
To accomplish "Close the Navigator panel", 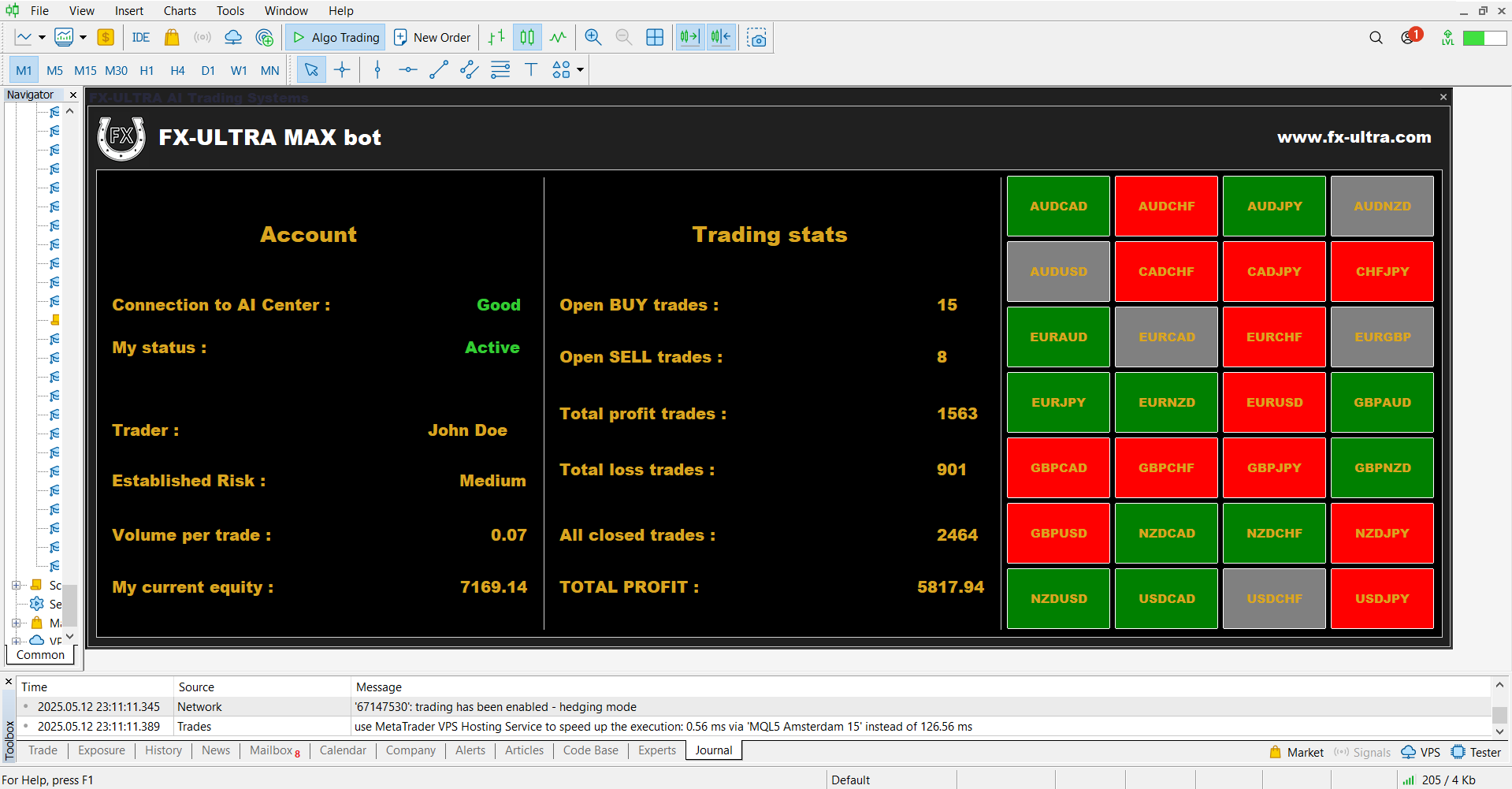I will point(73,95).
